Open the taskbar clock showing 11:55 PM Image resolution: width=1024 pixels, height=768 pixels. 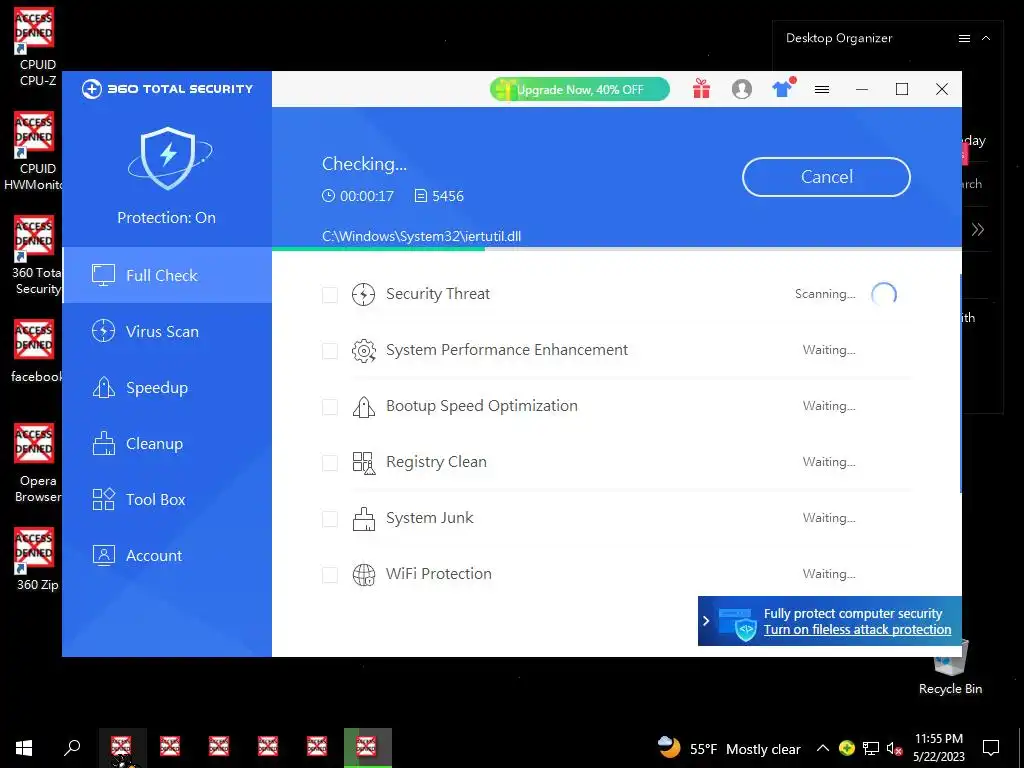coord(938,748)
